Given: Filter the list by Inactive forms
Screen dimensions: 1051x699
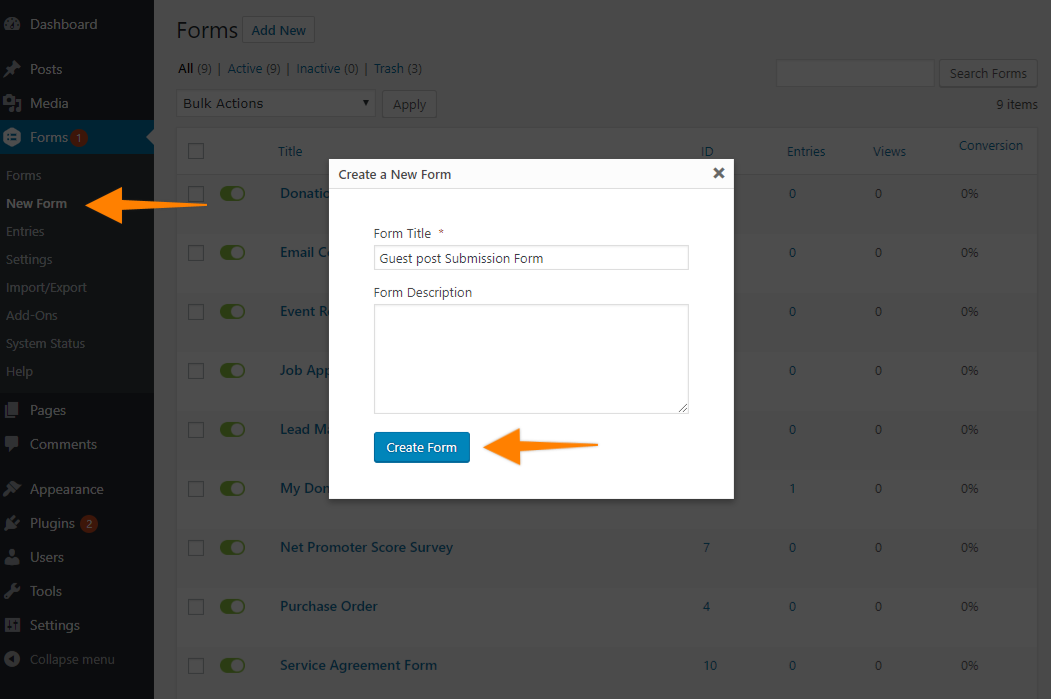Looking at the screenshot, I should [x=318, y=68].
